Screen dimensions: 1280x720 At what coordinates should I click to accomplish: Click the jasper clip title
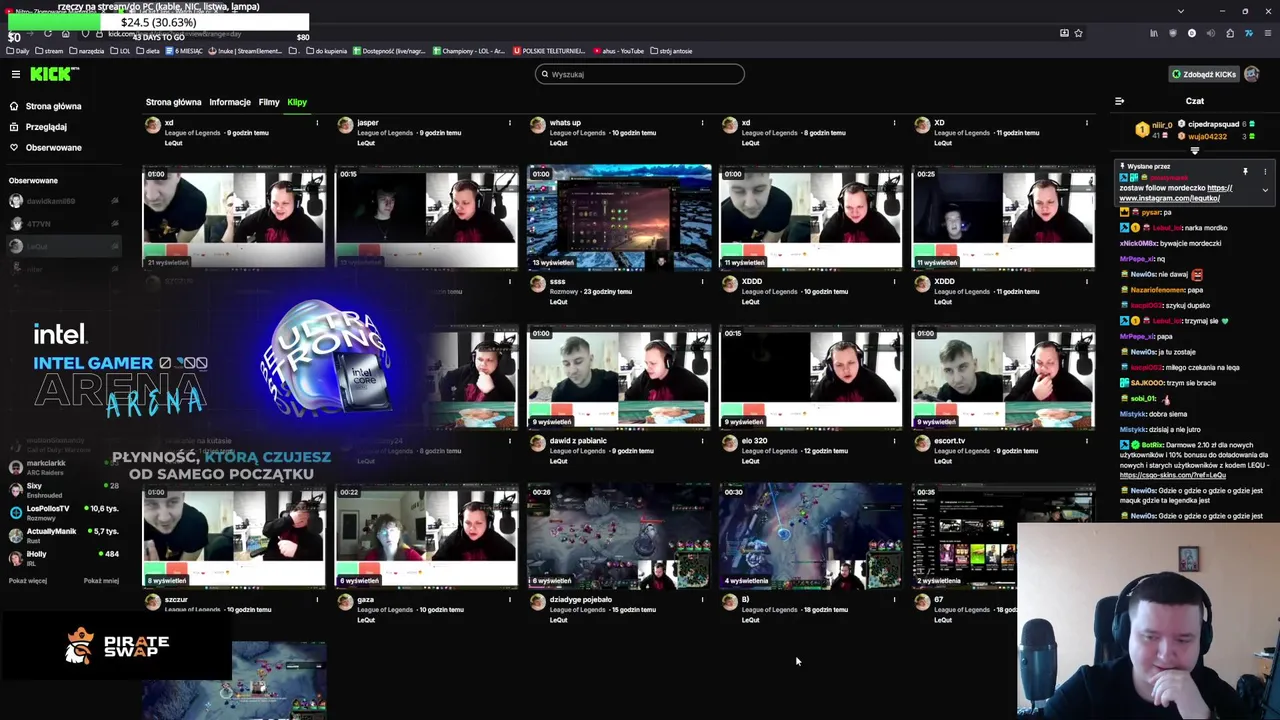[x=368, y=123]
